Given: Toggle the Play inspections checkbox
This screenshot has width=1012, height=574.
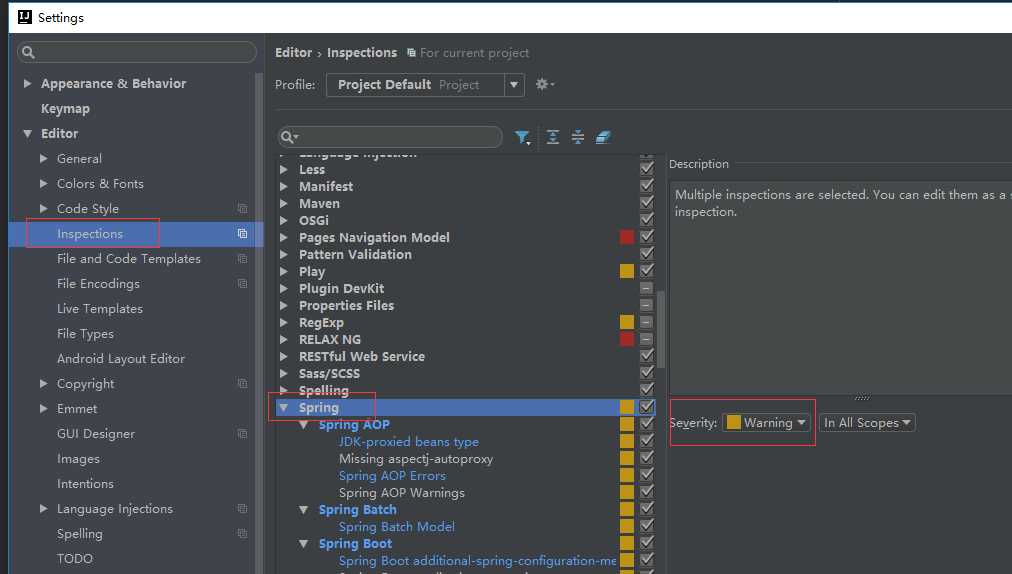Looking at the screenshot, I should pyautogui.click(x=647, y=271).
